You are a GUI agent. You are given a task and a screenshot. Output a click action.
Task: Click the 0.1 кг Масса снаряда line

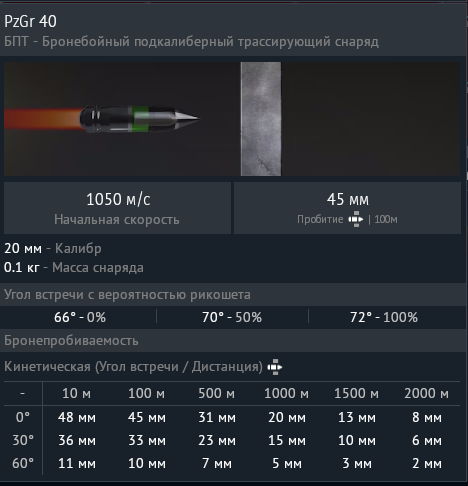pos(74,268)
